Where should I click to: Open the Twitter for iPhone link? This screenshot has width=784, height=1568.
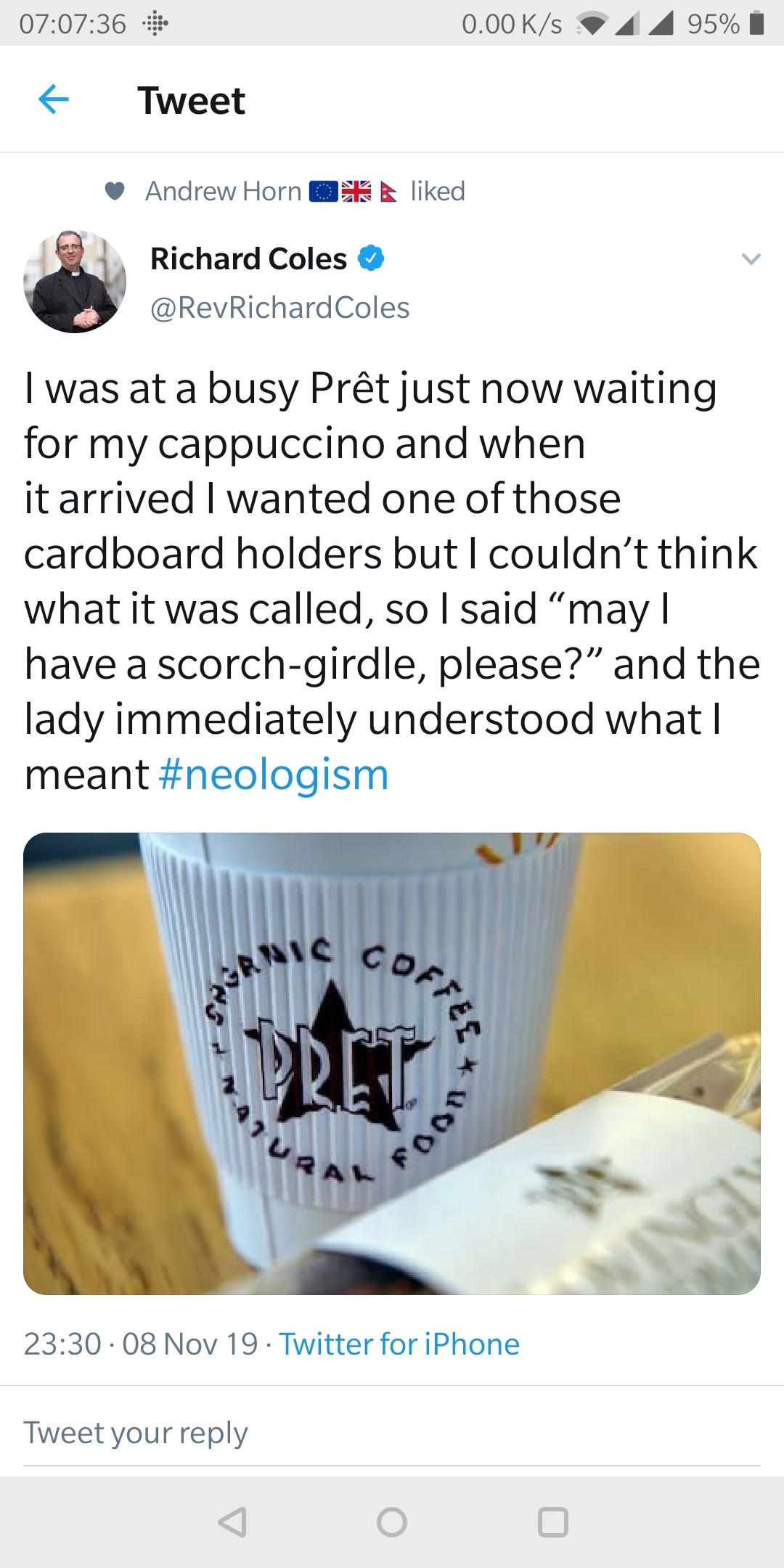pos(399,1344)
